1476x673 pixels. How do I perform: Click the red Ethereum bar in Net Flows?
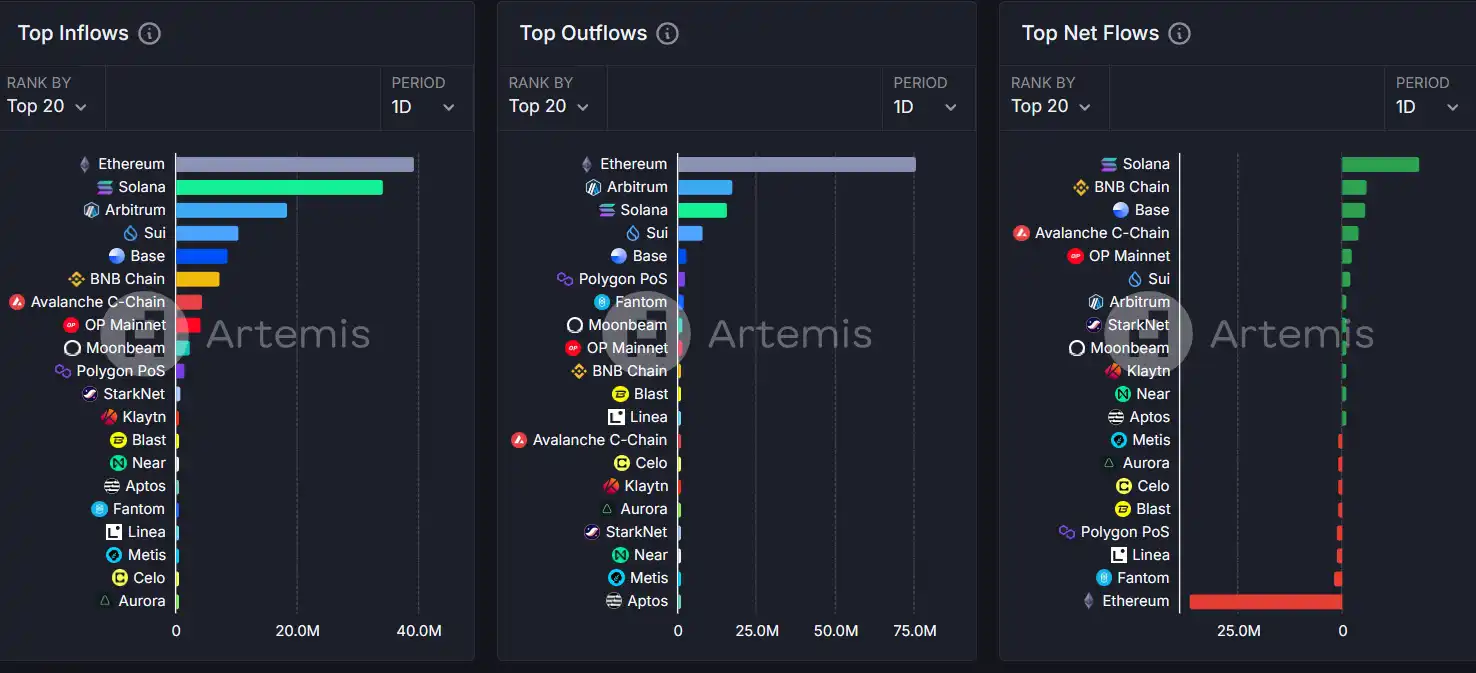1265,601
